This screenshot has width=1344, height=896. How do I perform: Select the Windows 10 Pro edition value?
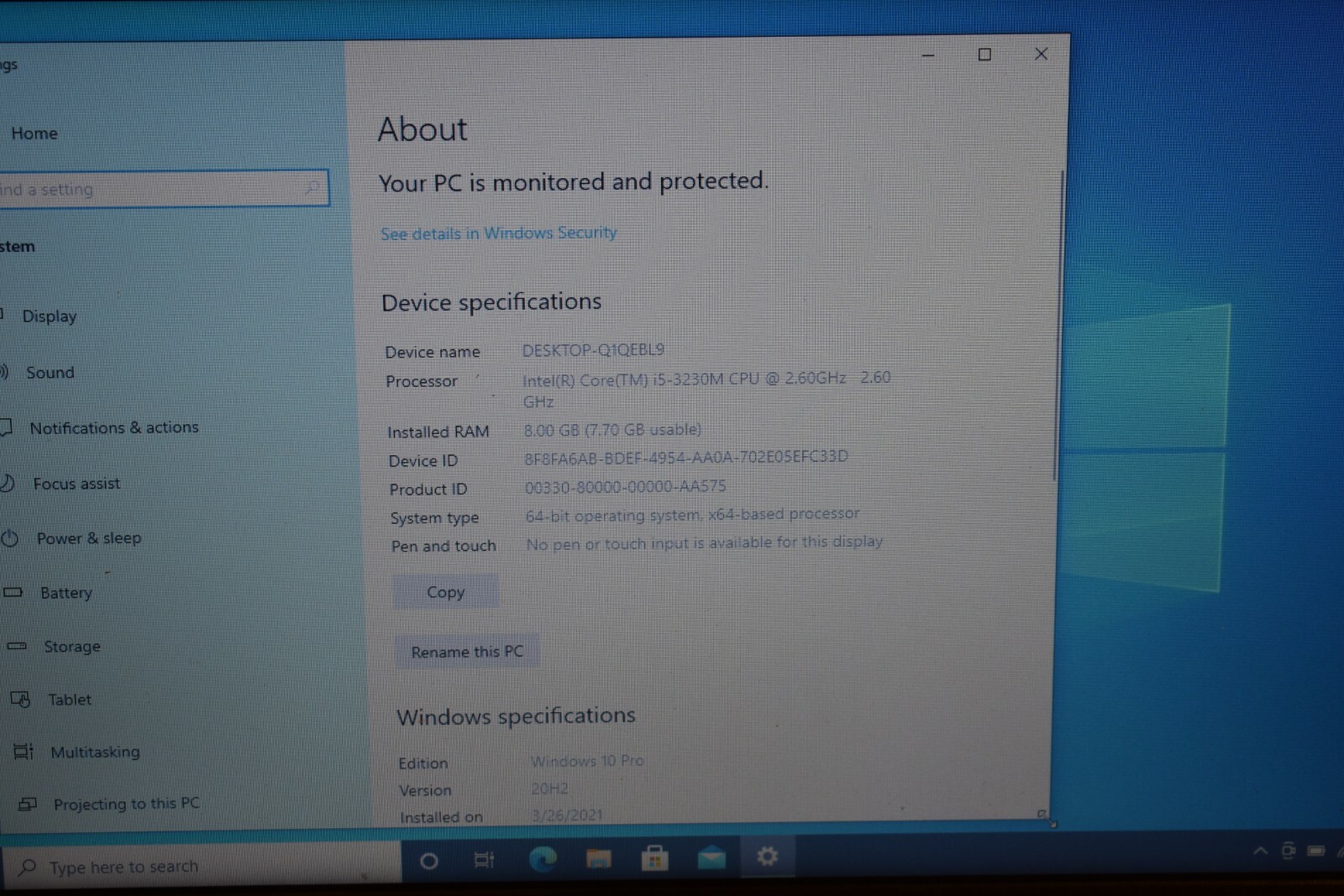[x=588, y=761]
